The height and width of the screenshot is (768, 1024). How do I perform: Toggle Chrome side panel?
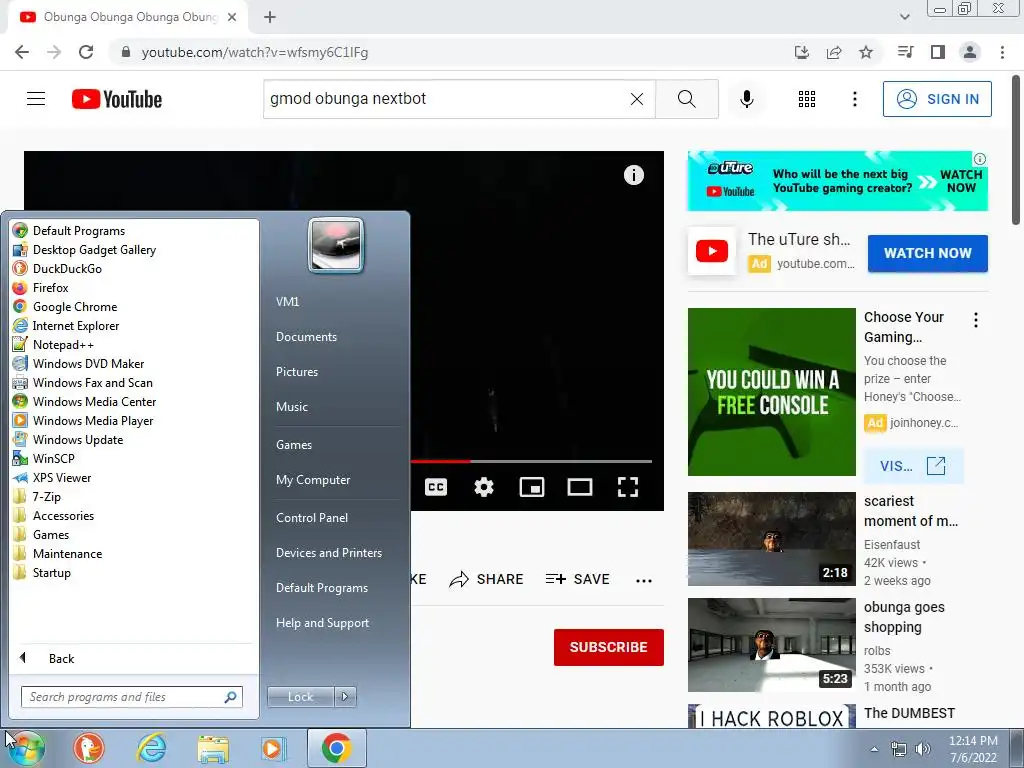click(x=938, y=52)
